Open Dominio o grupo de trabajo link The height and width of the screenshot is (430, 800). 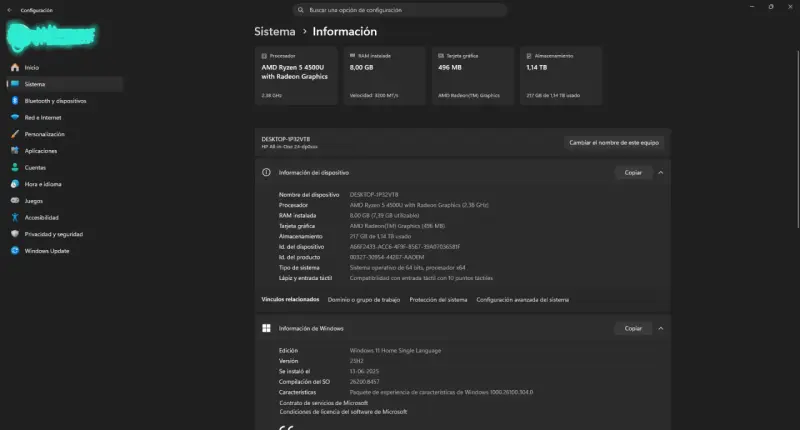point(364,300)
